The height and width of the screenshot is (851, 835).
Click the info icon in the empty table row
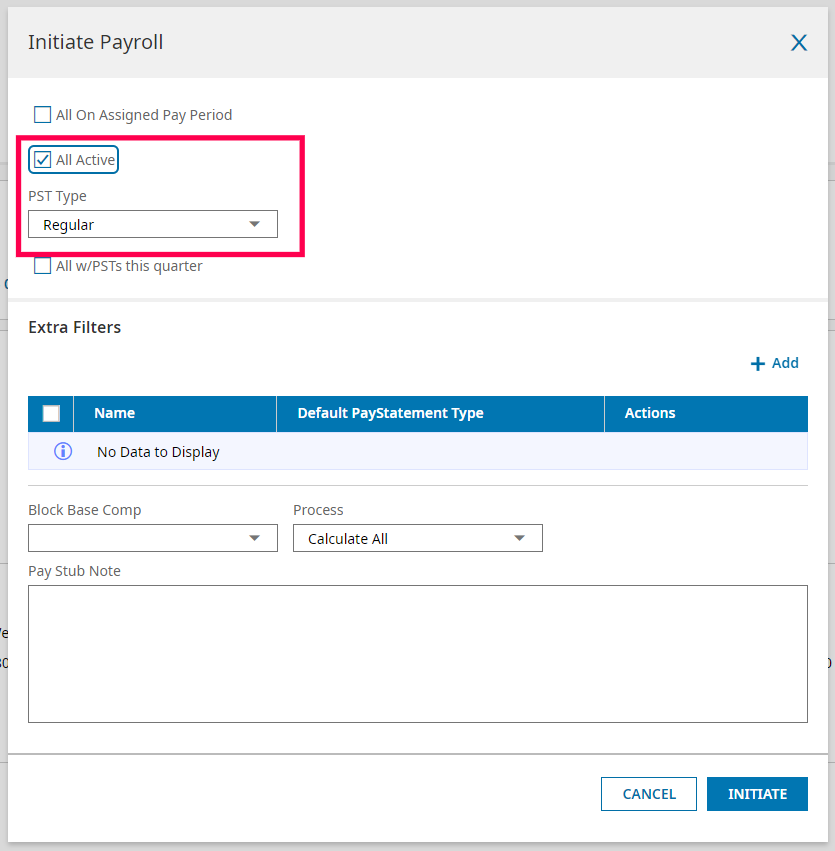(x=63, y=451)
